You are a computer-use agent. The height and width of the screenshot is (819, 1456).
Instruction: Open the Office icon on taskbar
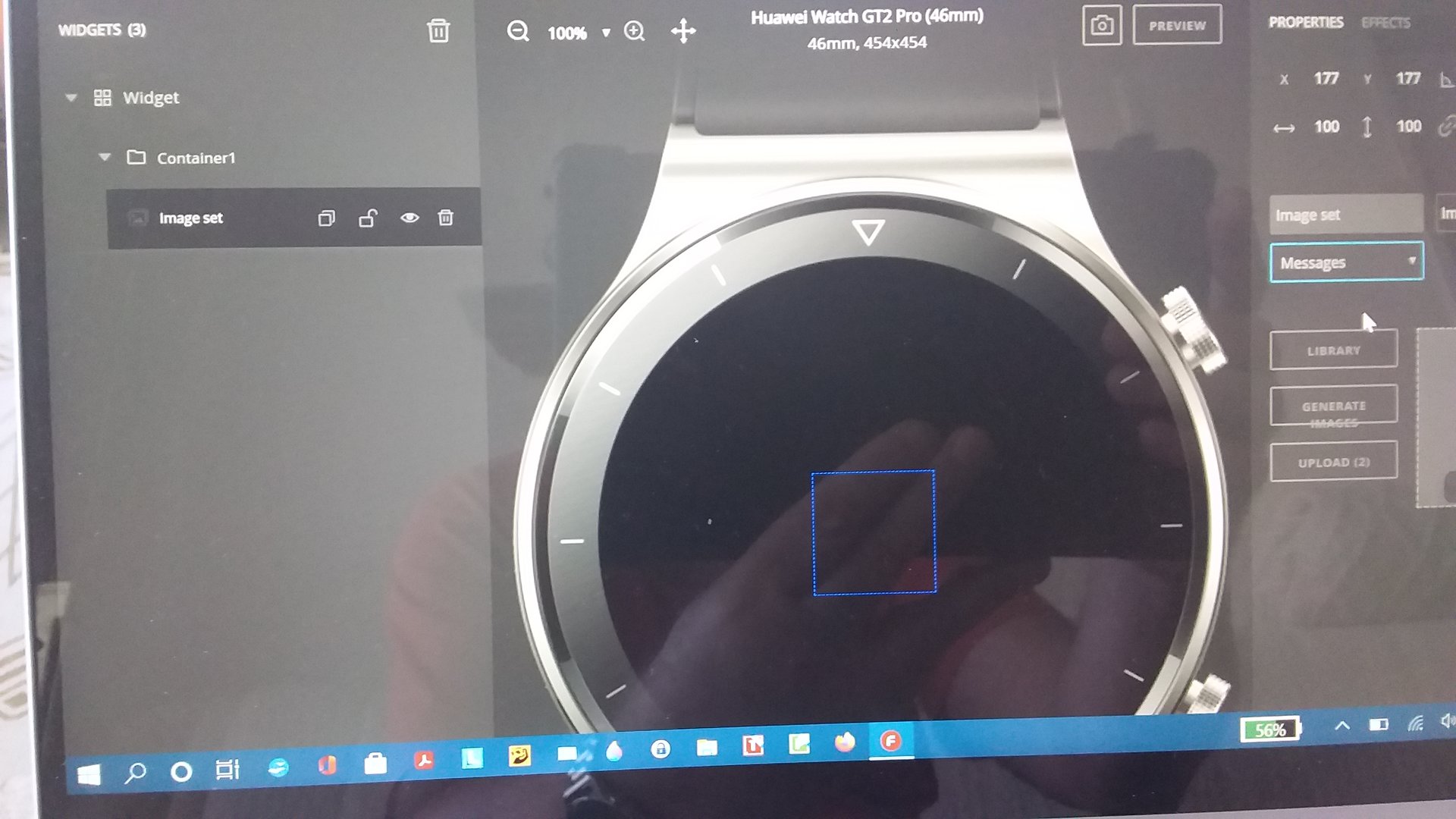click(x=327, y=764)
